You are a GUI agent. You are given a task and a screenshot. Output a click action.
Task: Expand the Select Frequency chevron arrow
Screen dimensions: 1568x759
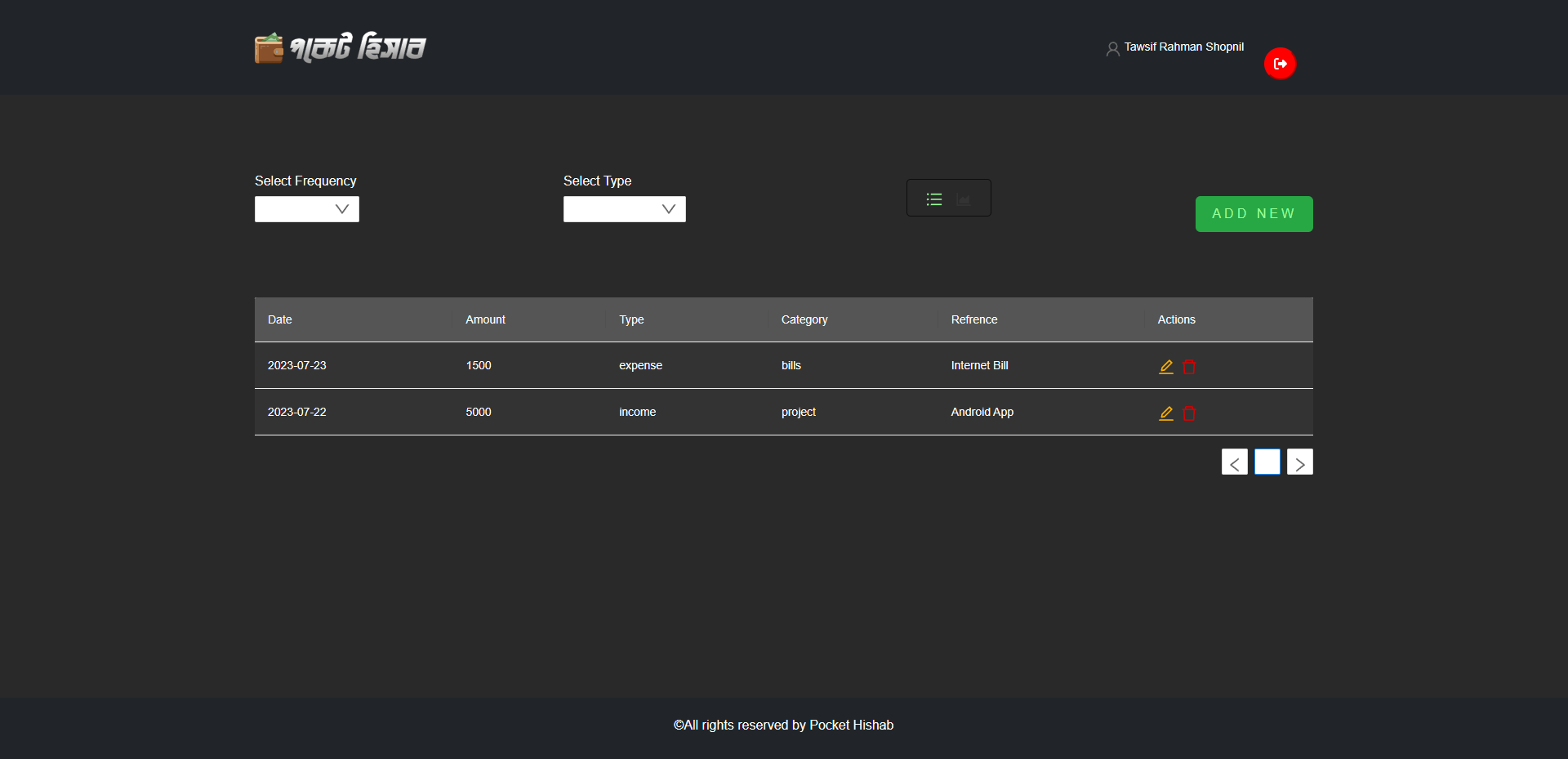tap(341, 208)
